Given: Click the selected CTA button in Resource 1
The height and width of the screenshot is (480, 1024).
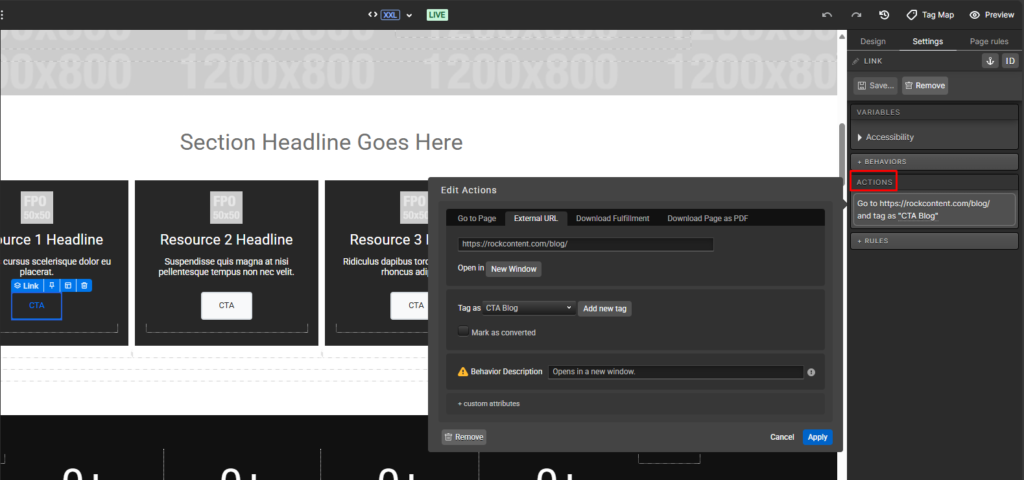Looking at the screenshot, I should point(37,306).
